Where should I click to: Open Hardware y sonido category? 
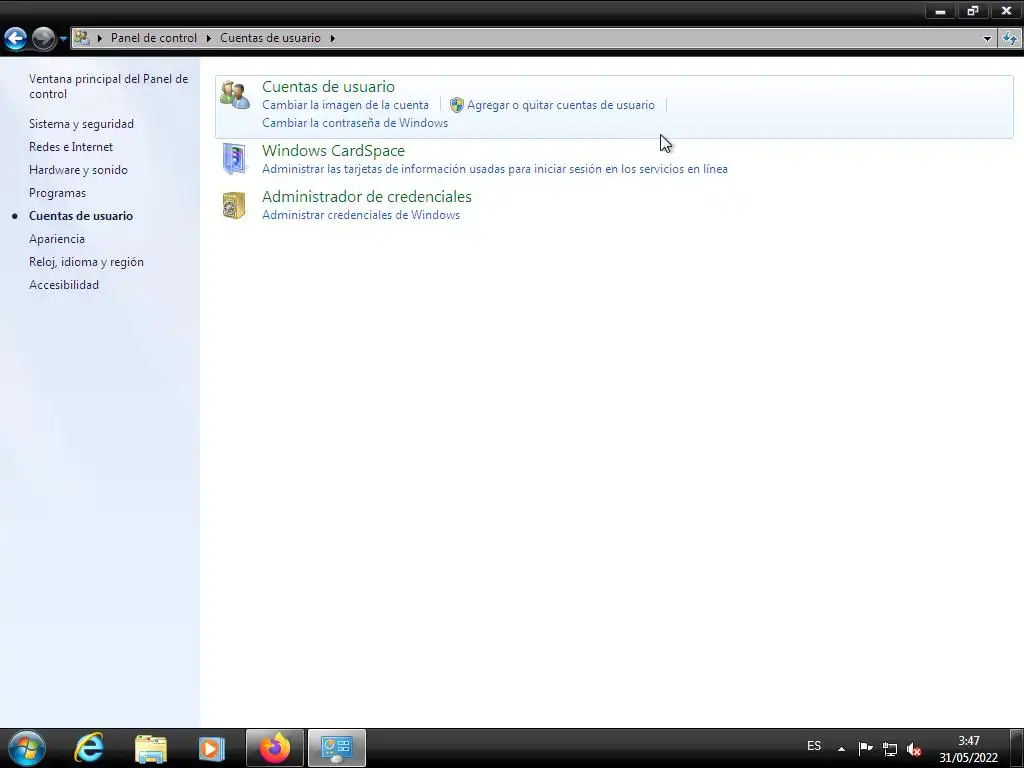tap(78, 170)
